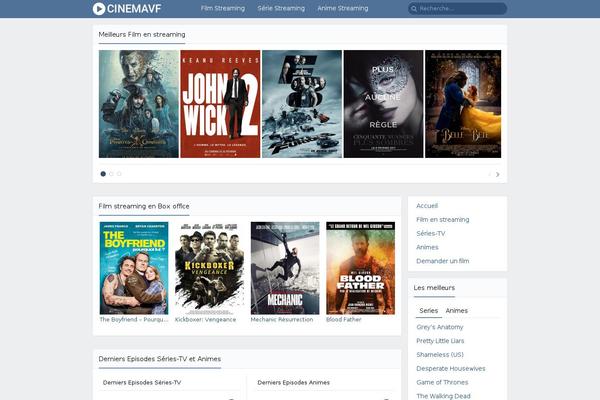Open Fast & Furious 8 poster
600x400 pixels.
pyautogui.click(x=302, y=104)
